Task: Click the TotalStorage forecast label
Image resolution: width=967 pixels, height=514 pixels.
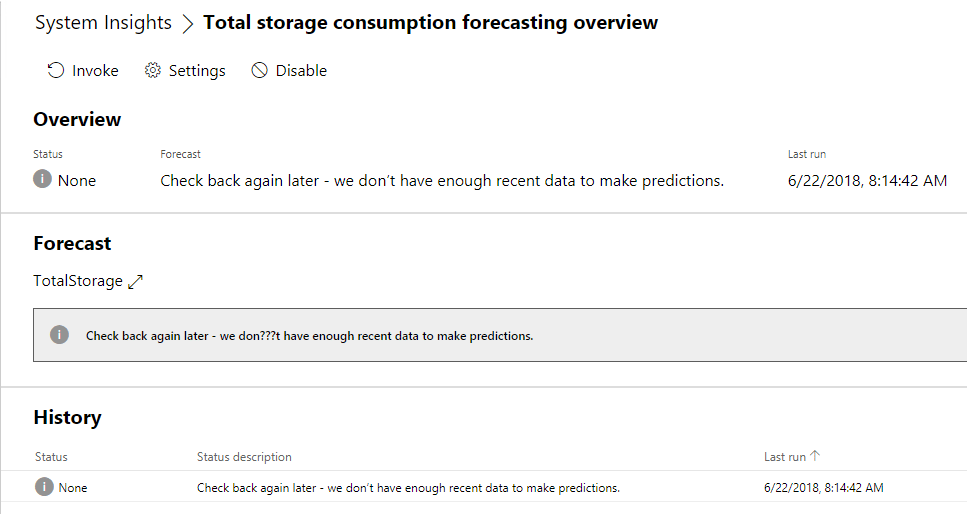Action: [x=78, y=282]
